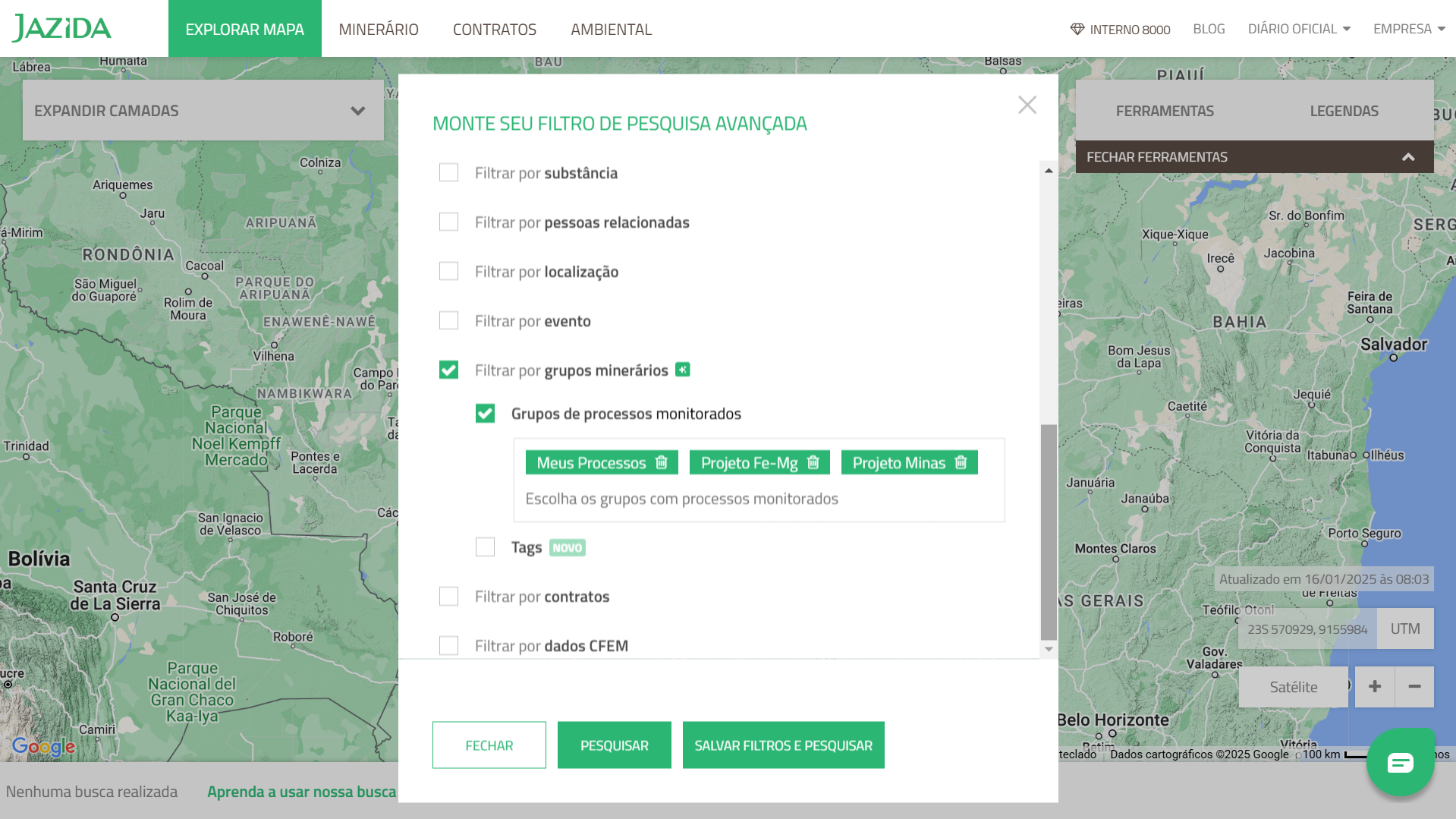Open the MINERÁRIO menu

379,29
